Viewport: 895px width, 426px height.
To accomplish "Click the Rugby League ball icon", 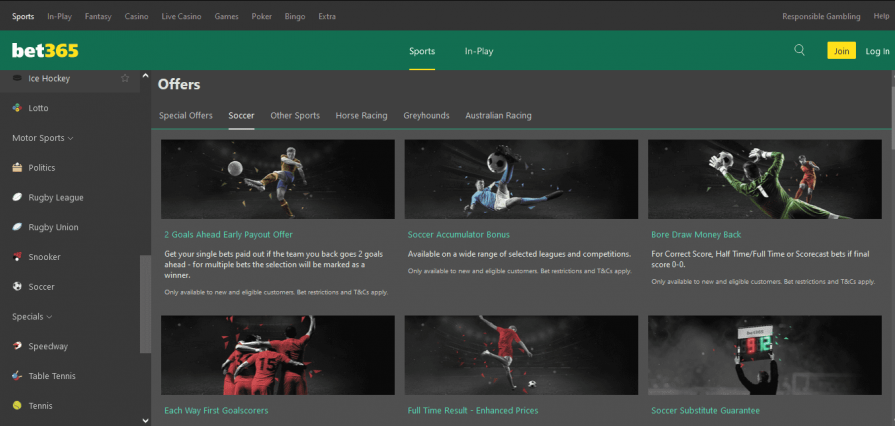I will 17,198.
